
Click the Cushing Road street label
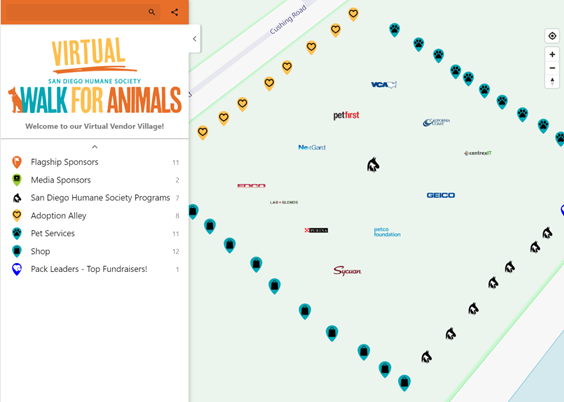(288, 20)
